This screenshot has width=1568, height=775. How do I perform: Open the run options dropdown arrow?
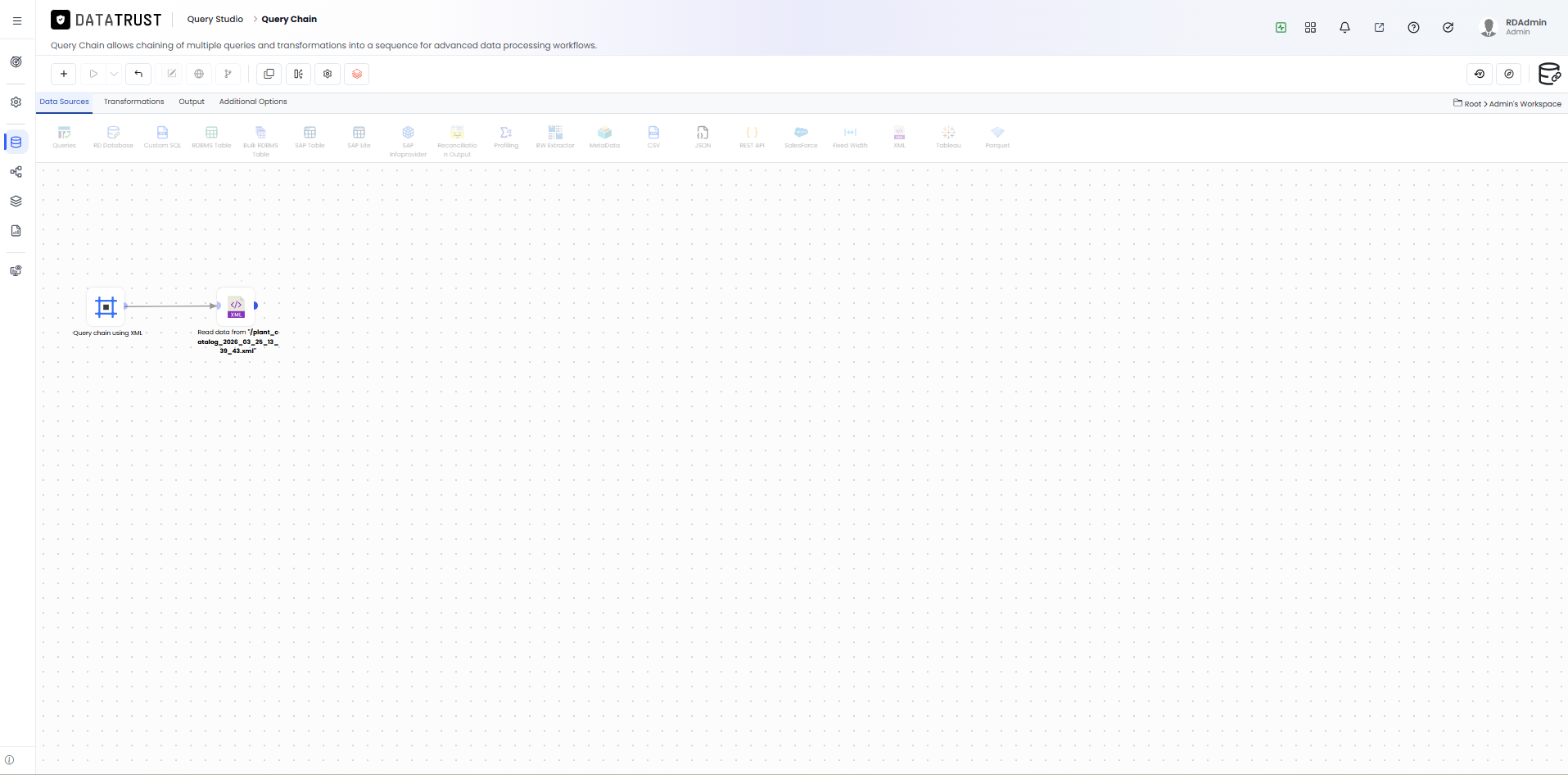pos(114,74)
